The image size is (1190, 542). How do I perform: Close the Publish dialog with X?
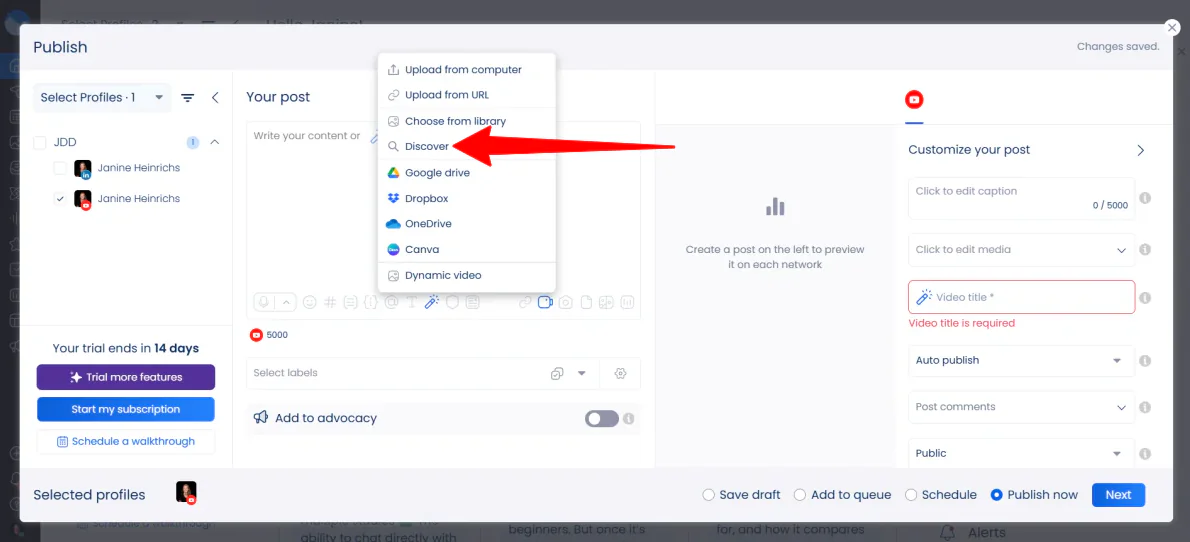[x=1173, y=27]
